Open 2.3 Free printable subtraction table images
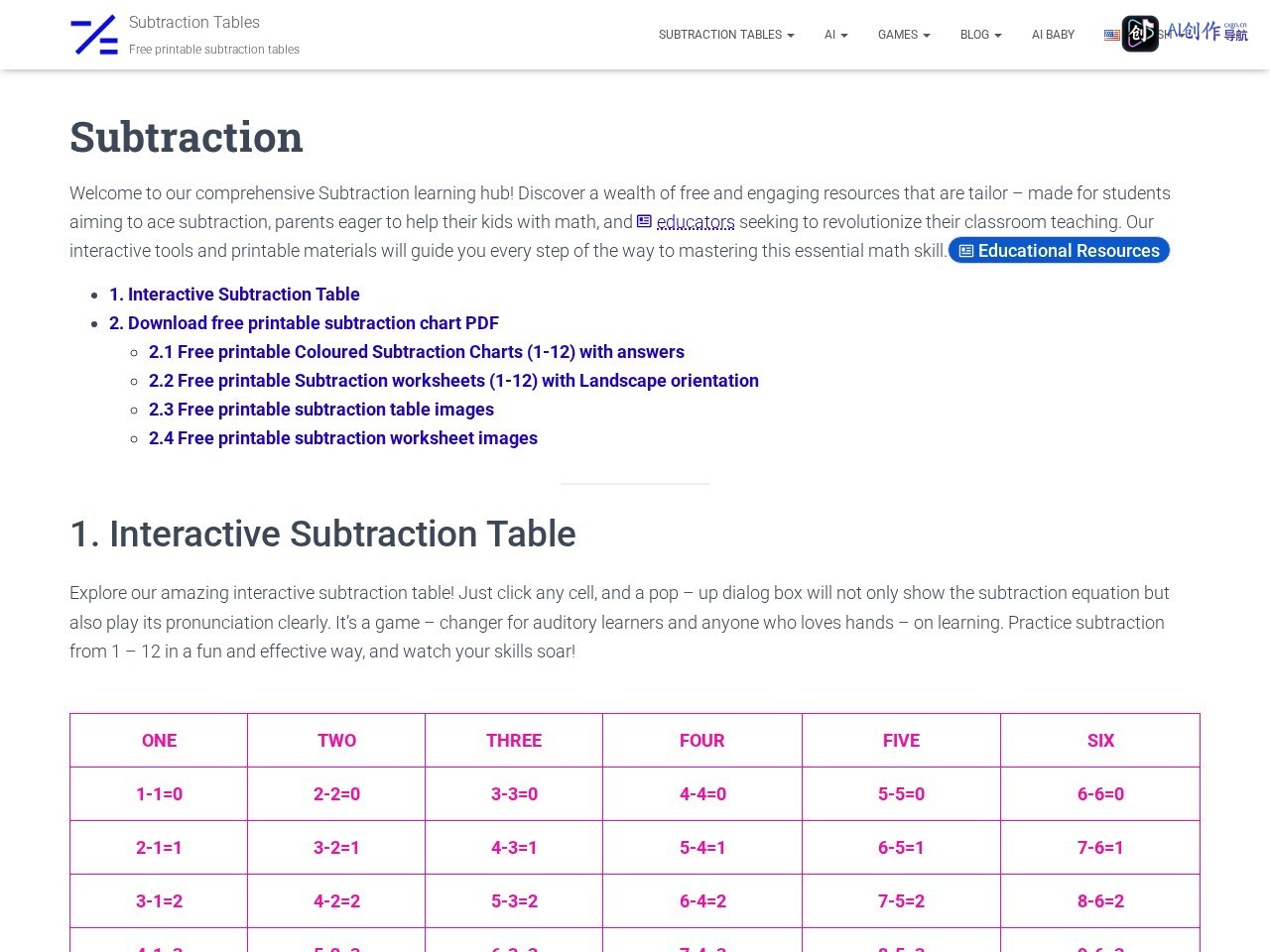This screenshot has width=1270, height=952. 321,410
